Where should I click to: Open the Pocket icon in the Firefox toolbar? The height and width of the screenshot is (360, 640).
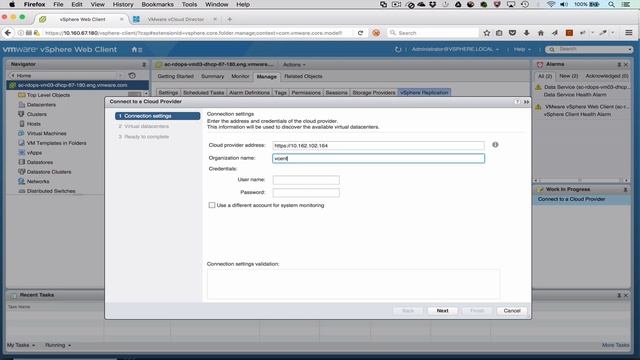coord(512,33)
